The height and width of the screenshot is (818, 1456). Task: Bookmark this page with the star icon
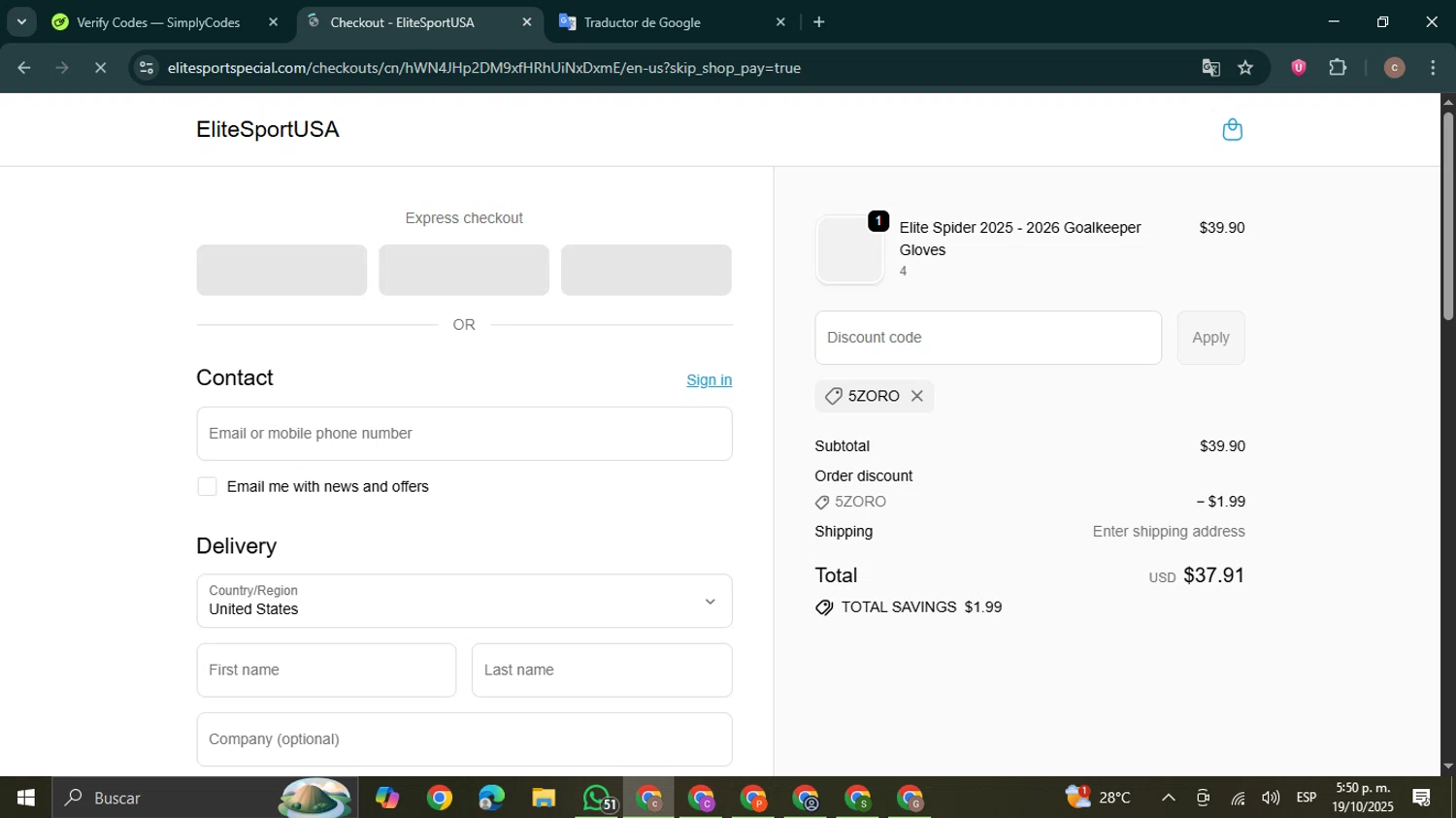tap(1245, 68)
